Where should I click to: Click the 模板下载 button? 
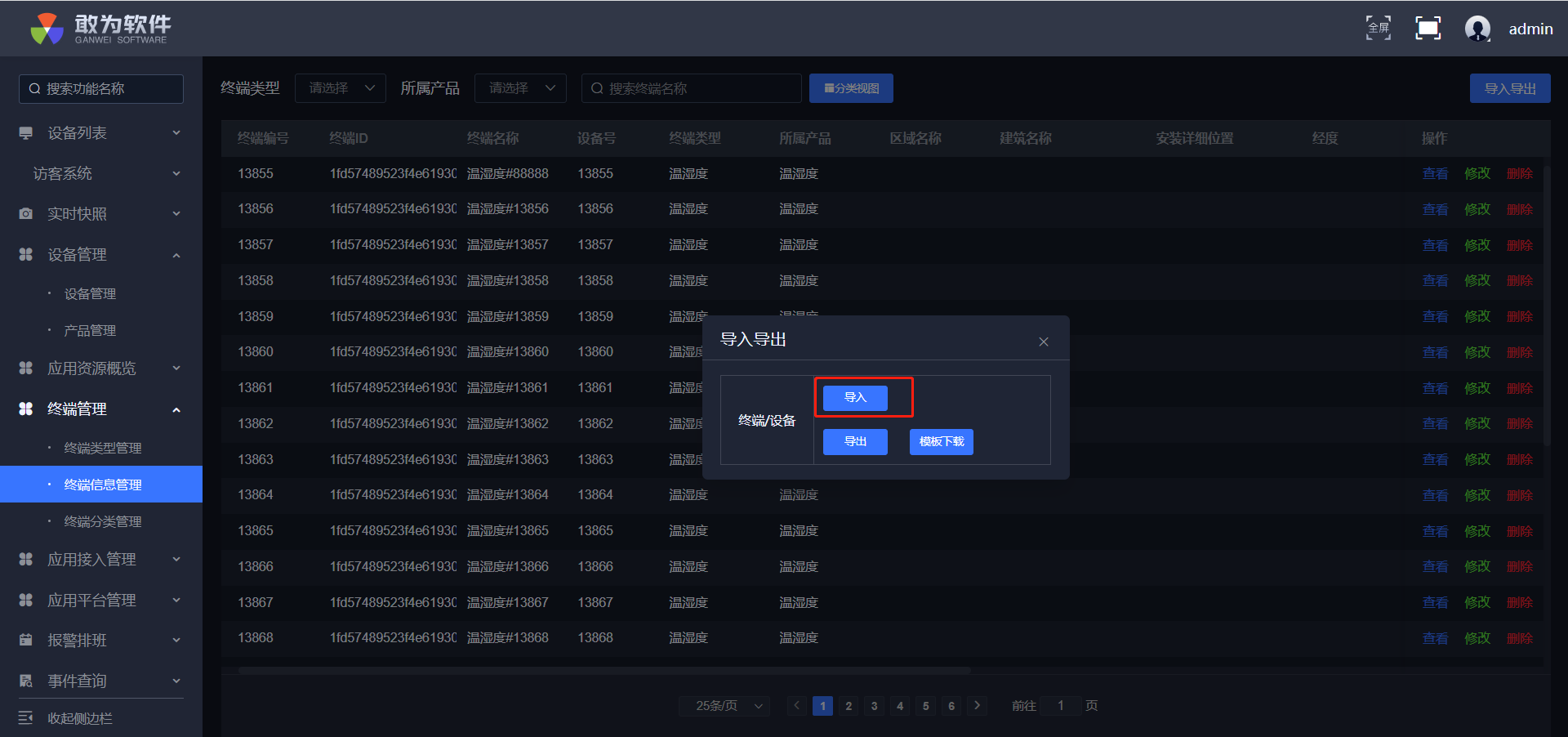click(x=941, y=442)
